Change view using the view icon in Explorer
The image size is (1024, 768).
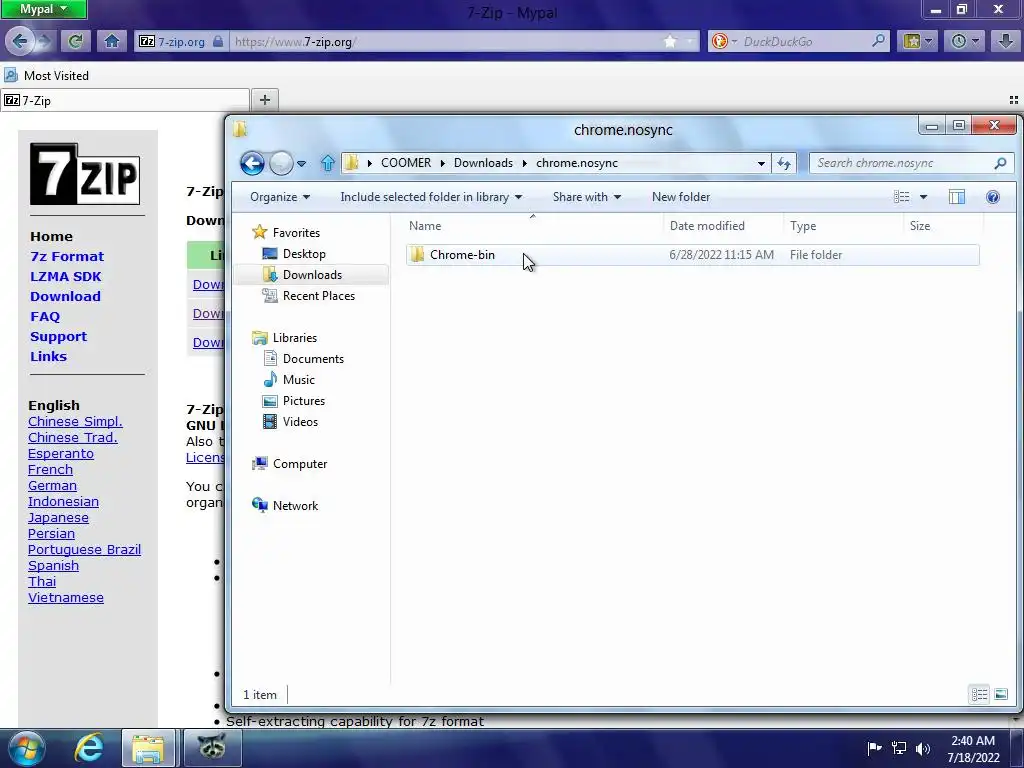tap(902, 197)
